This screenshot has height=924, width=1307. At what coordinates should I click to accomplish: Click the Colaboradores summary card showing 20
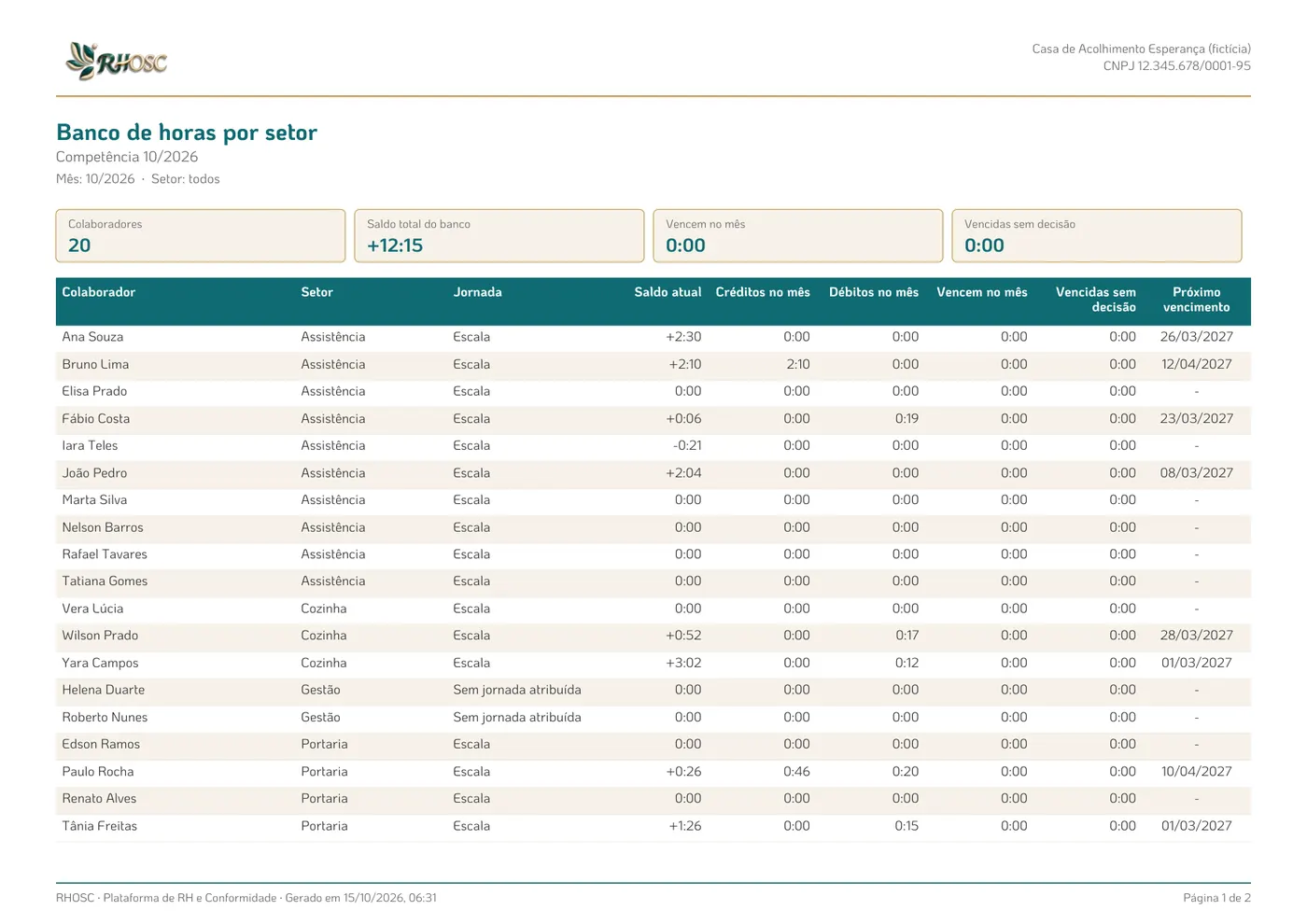(x=201, y=235)
